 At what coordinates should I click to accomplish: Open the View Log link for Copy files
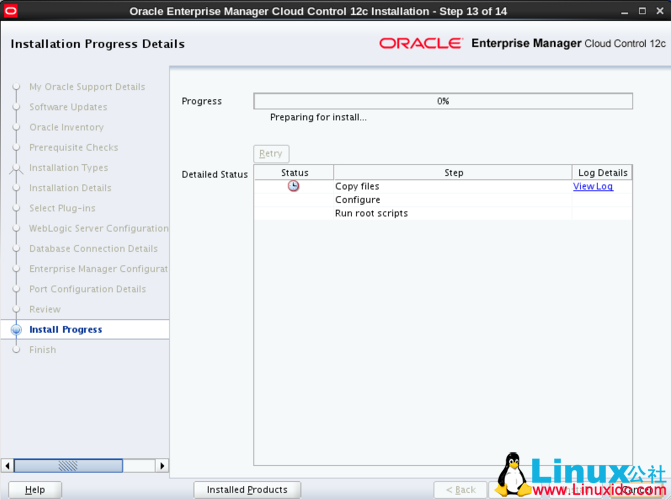[593, 186]
